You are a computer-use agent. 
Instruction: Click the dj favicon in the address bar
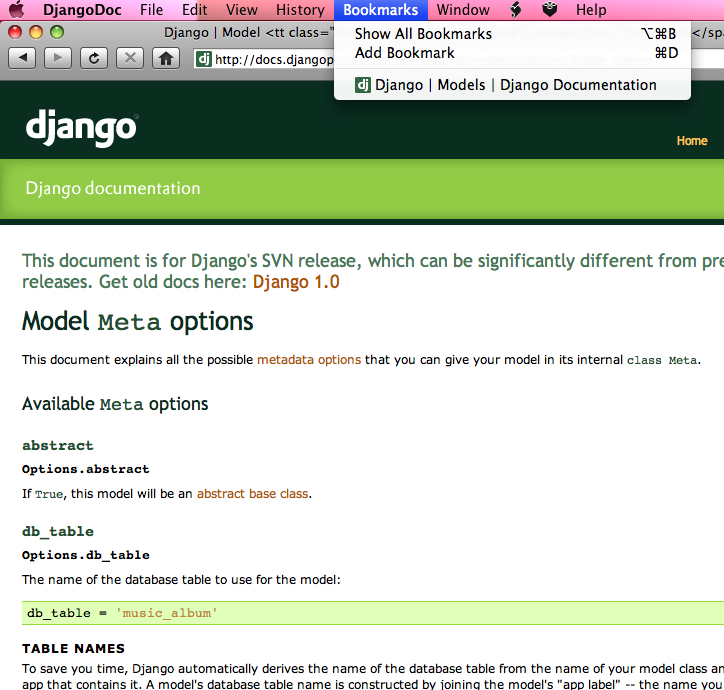(x=204, y=59)
